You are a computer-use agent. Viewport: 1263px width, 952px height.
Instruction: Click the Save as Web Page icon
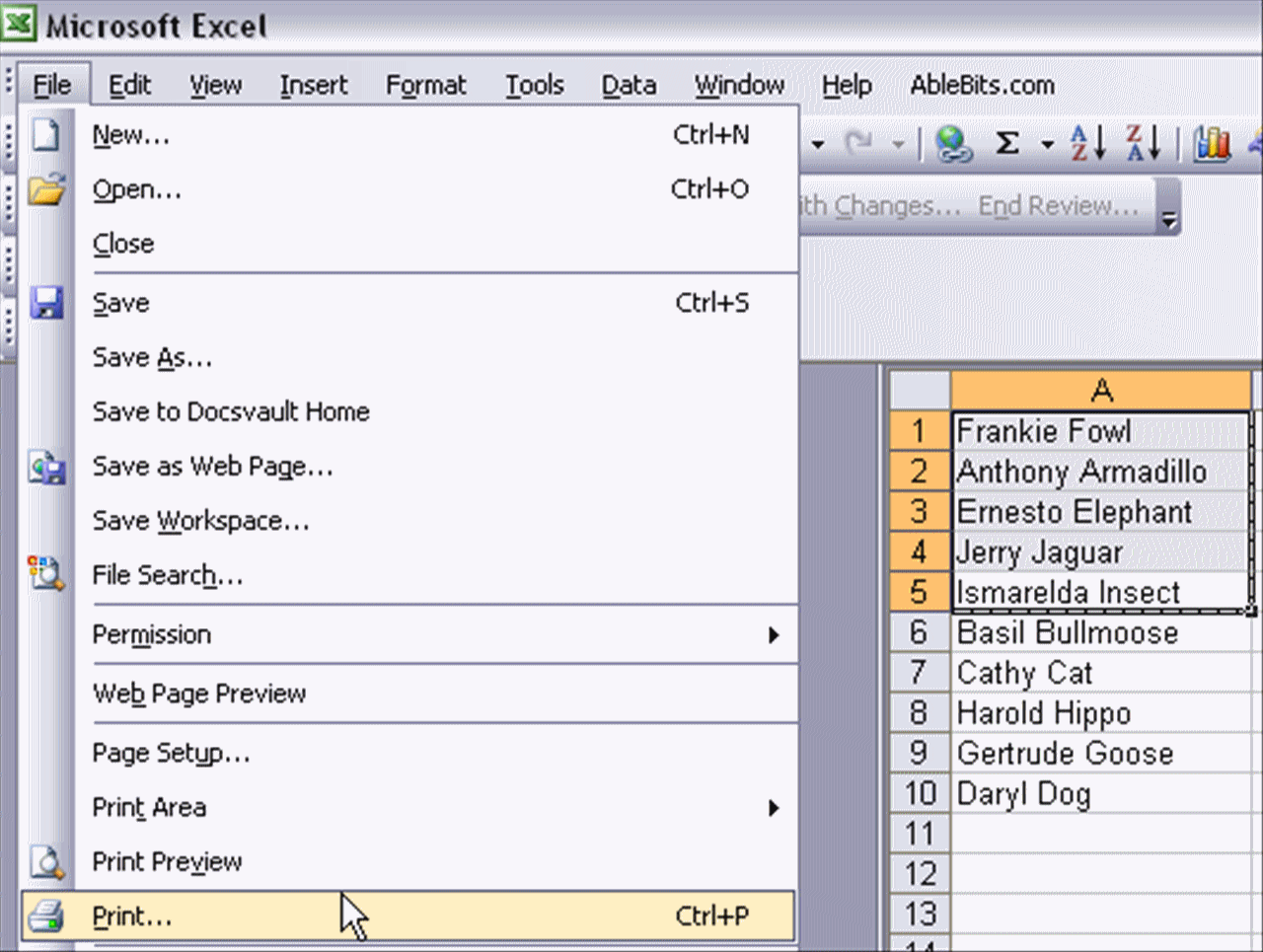46,467
